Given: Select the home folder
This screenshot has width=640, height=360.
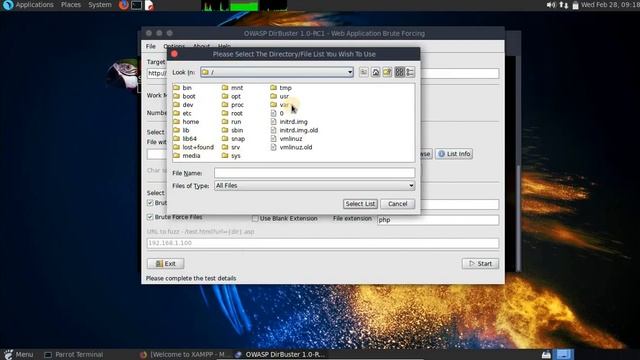Looking at the screenshot, I should pos(186,122).
